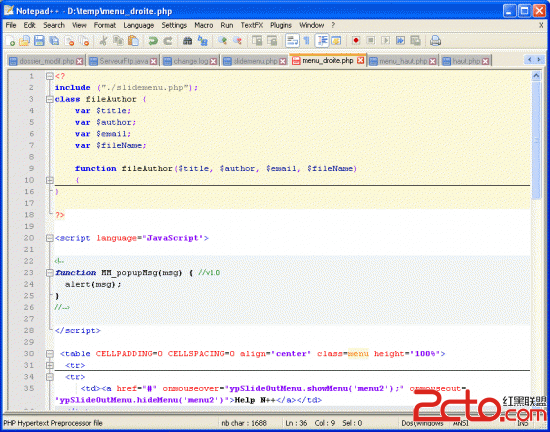Collapse the fold marker at line 1

tap(50, 76)
